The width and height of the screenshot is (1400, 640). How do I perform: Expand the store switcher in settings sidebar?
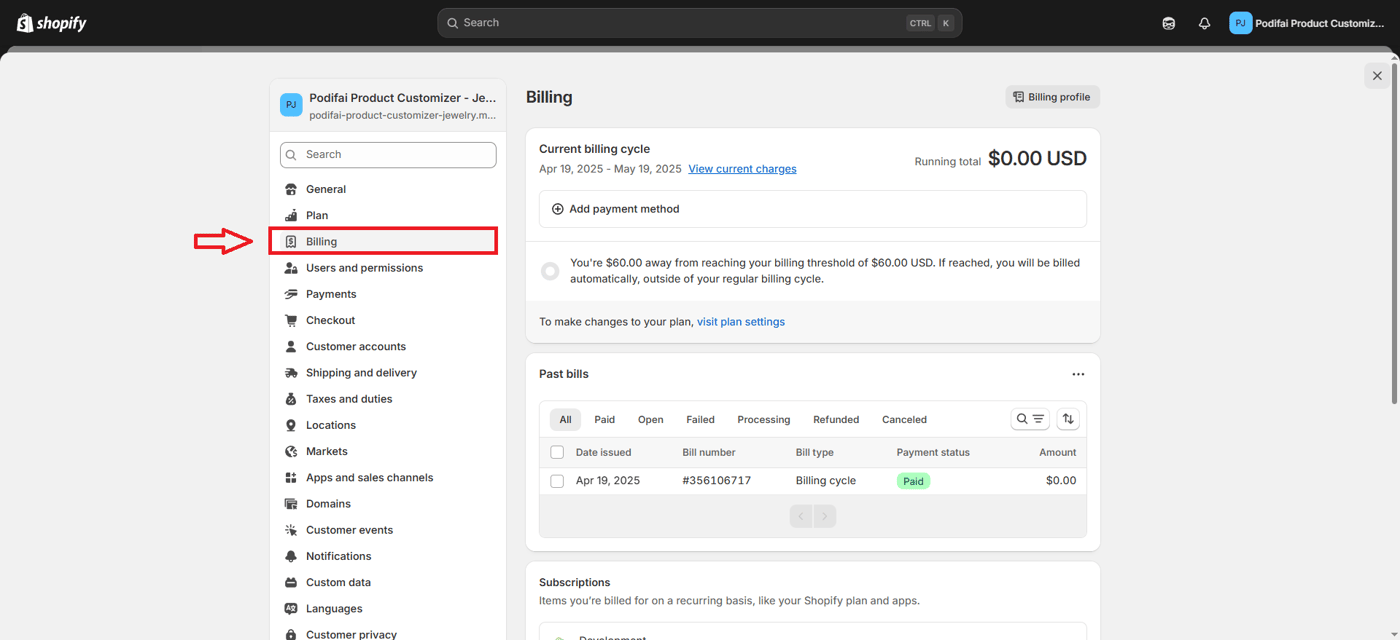388,105
